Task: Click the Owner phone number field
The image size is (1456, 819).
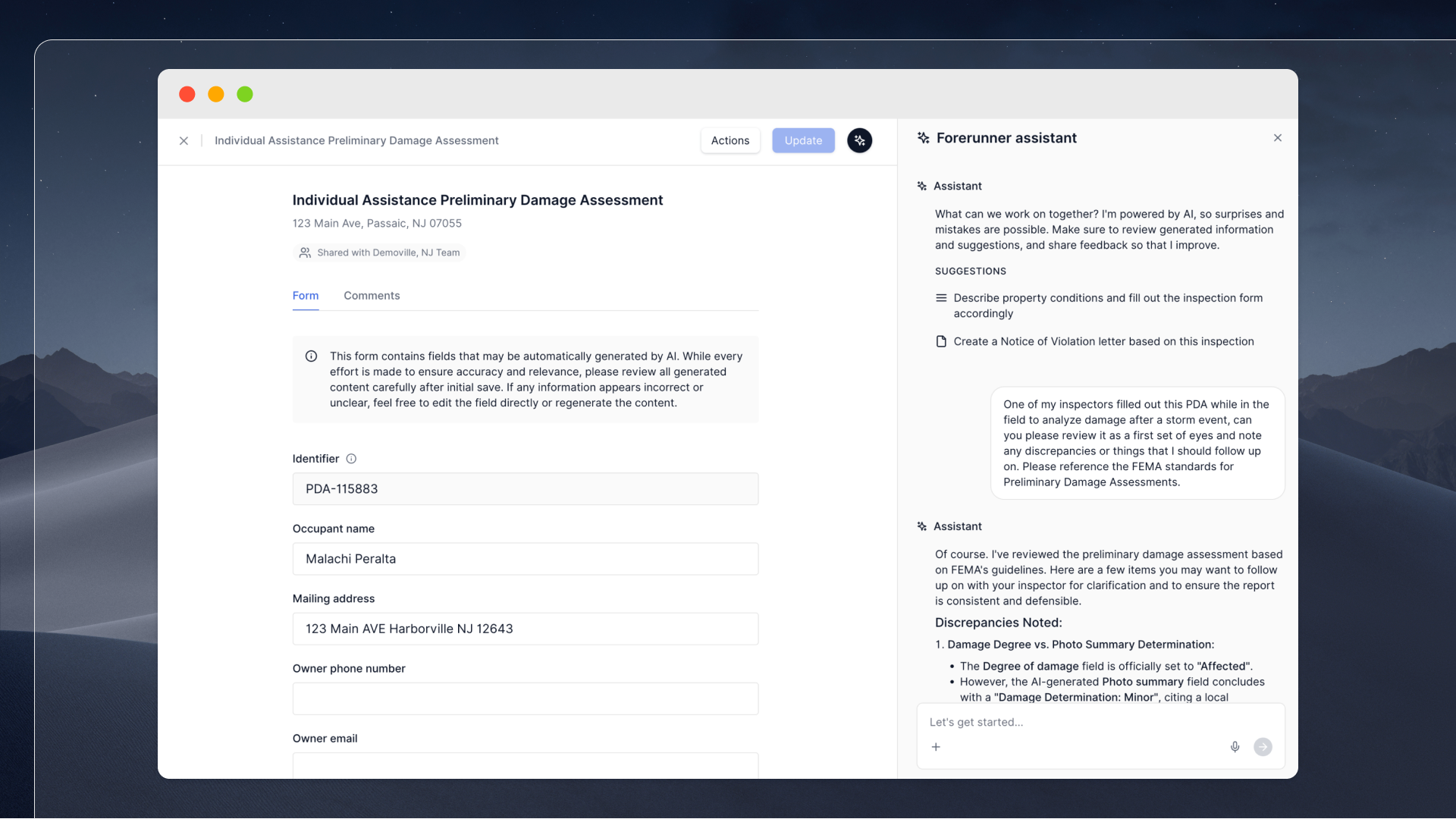Action: pyautogui.click(x=525, y=698)
